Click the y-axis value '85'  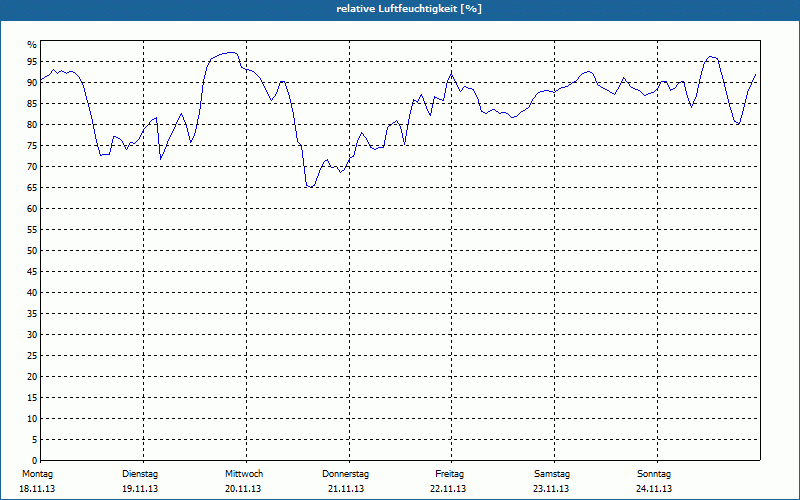[32, 104]
